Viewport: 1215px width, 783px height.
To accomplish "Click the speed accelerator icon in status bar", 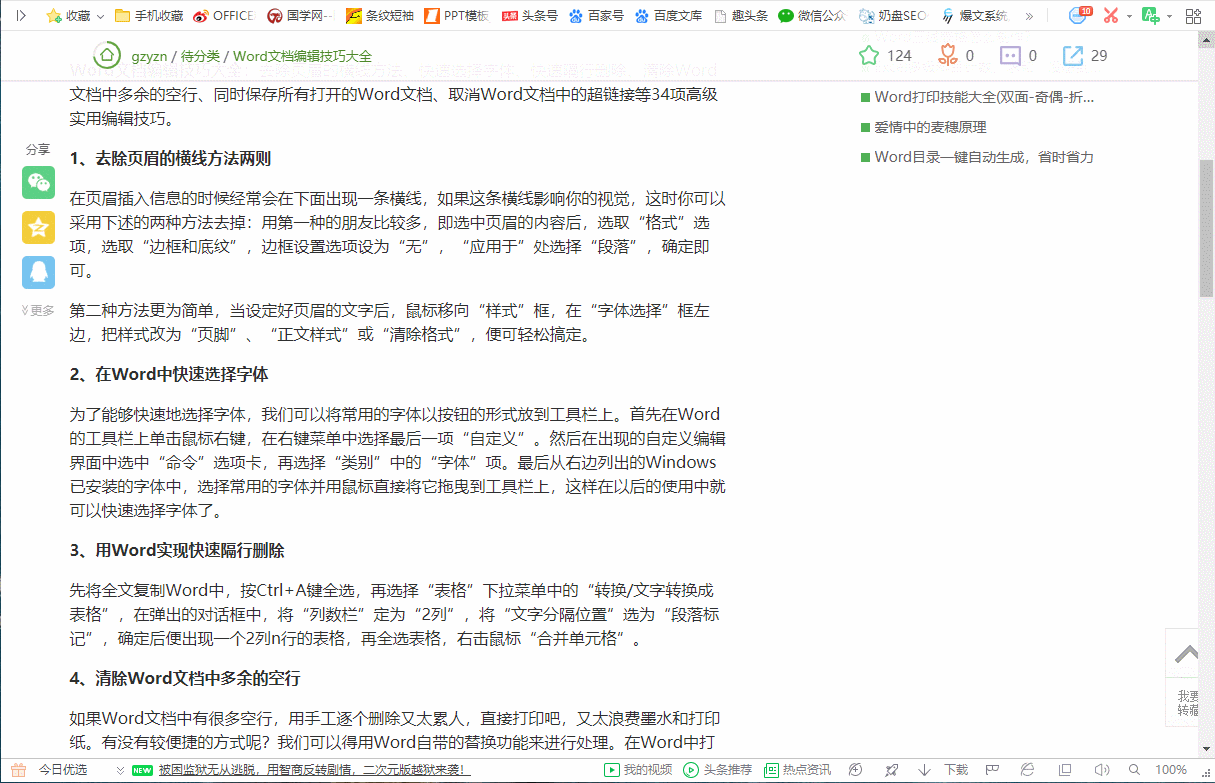I will pos(855,770).
